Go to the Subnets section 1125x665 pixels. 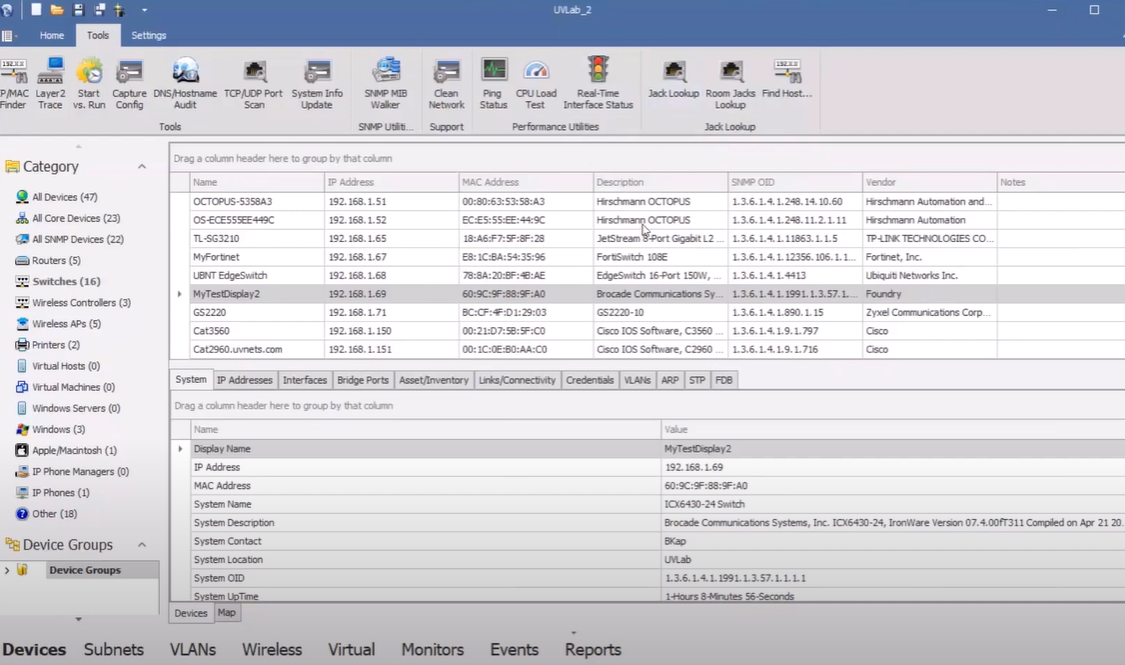pyautogui.click(x=114, y=649)
